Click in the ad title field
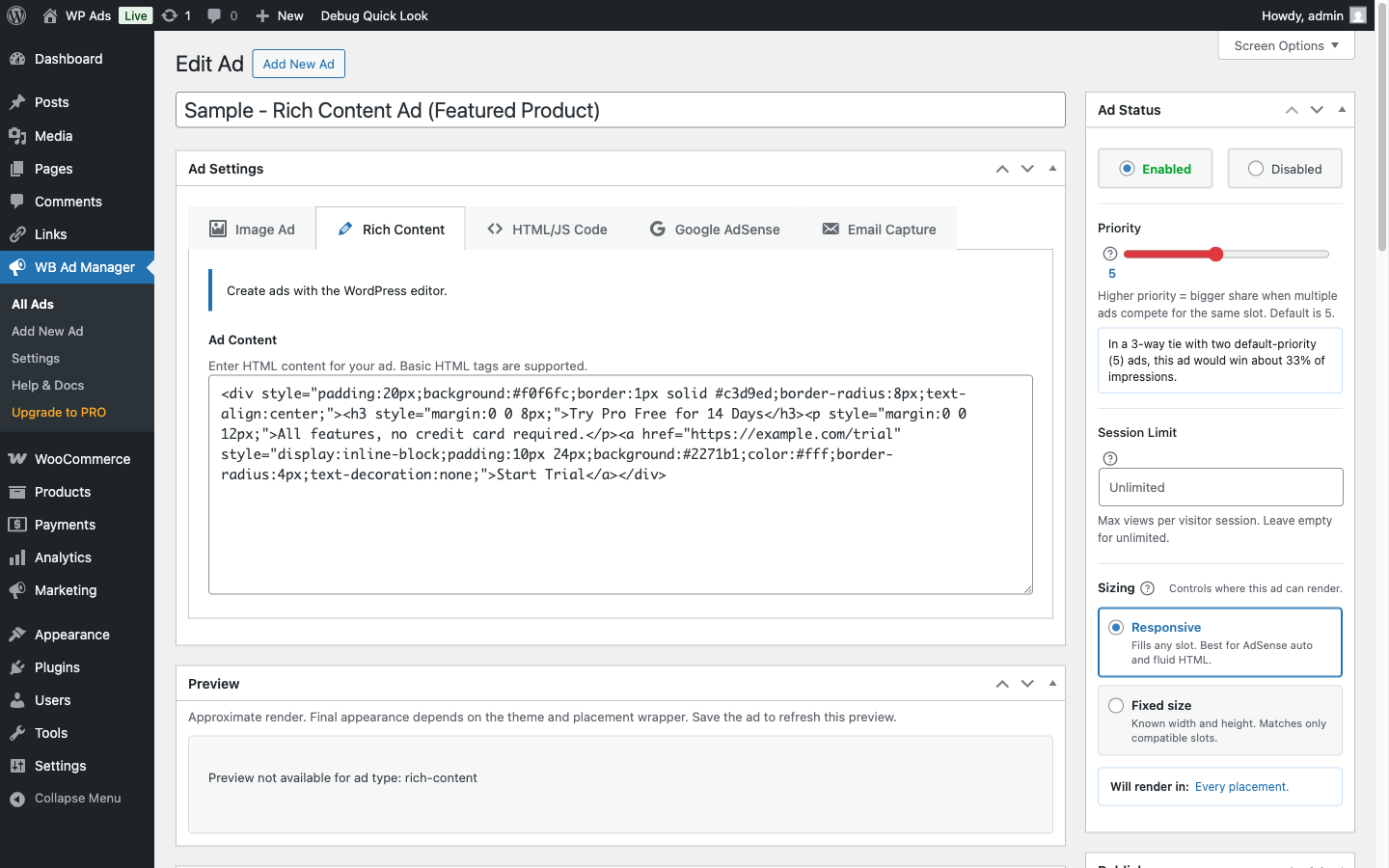 click(620, 110)
